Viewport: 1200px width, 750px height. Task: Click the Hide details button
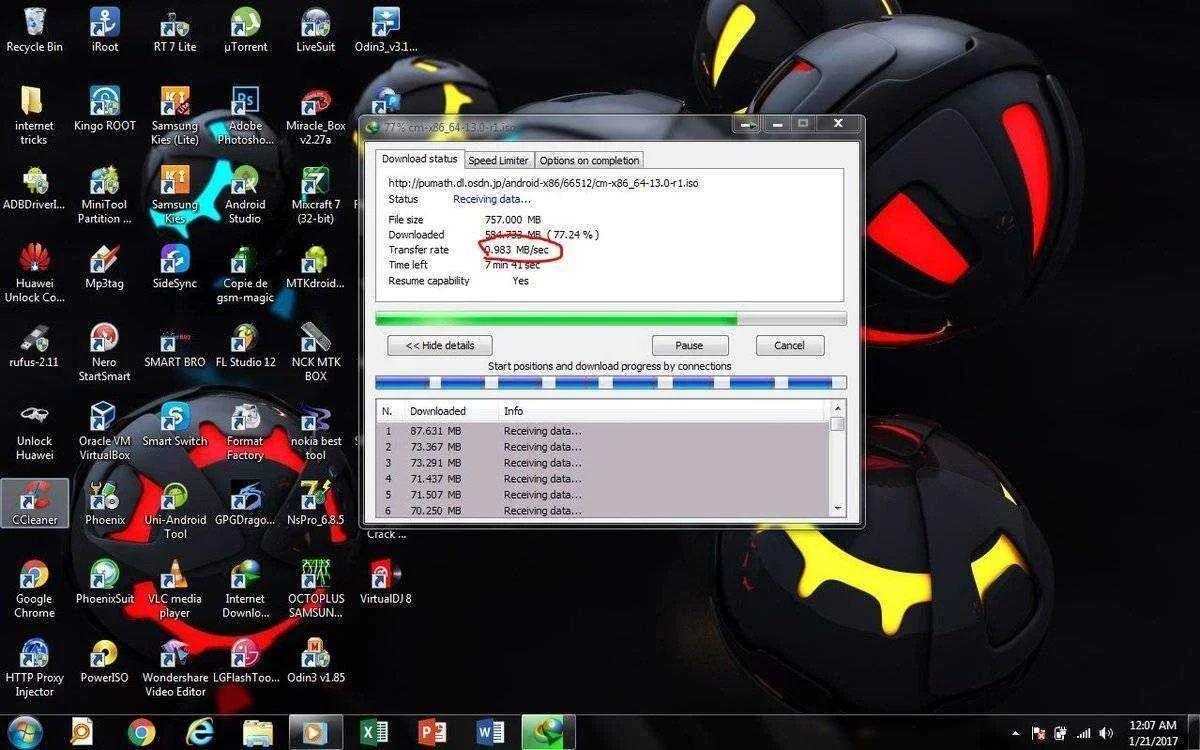pos(440,345)
